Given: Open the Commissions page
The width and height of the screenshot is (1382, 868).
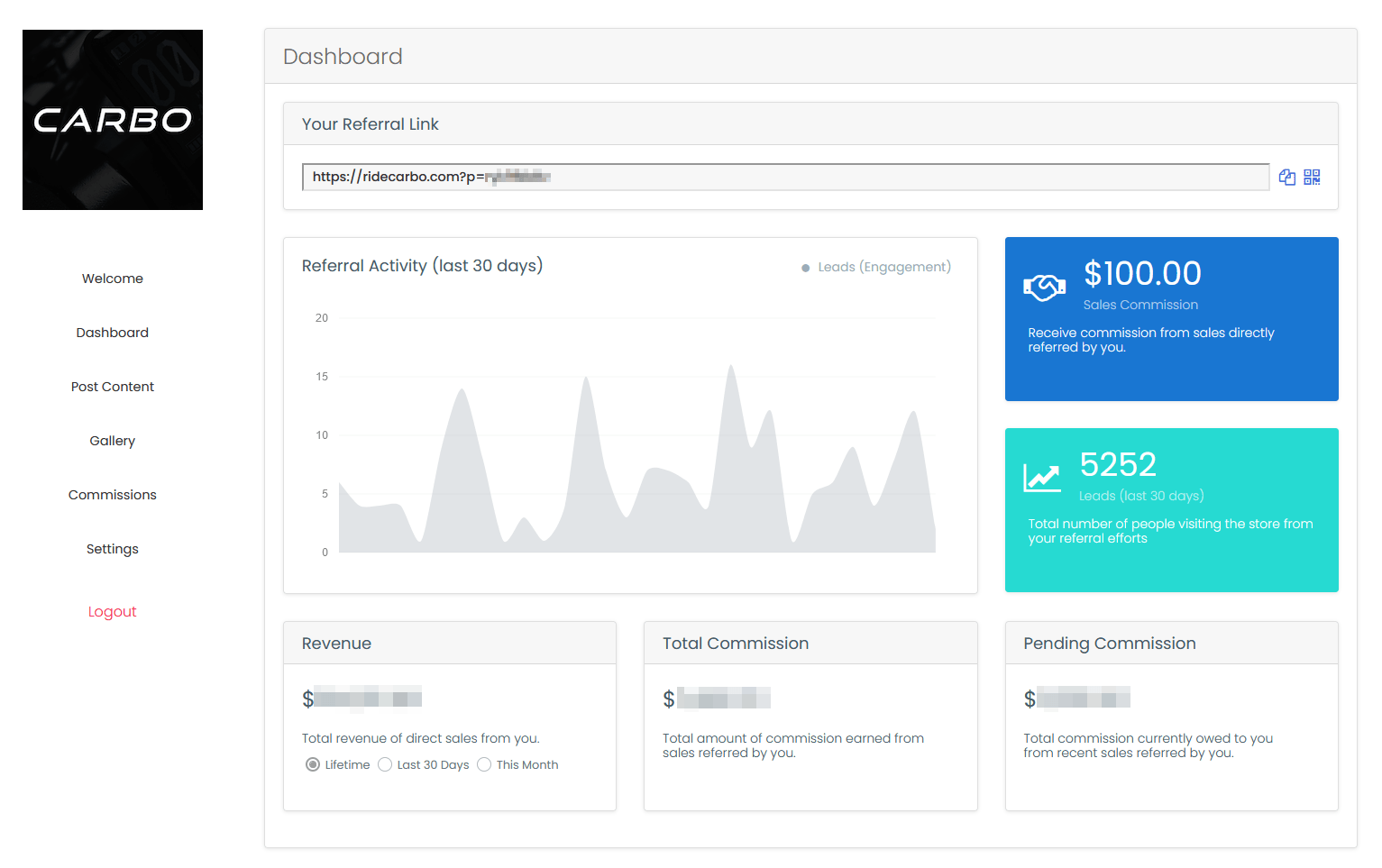Looking at the screenshot, I should point(113,495).
